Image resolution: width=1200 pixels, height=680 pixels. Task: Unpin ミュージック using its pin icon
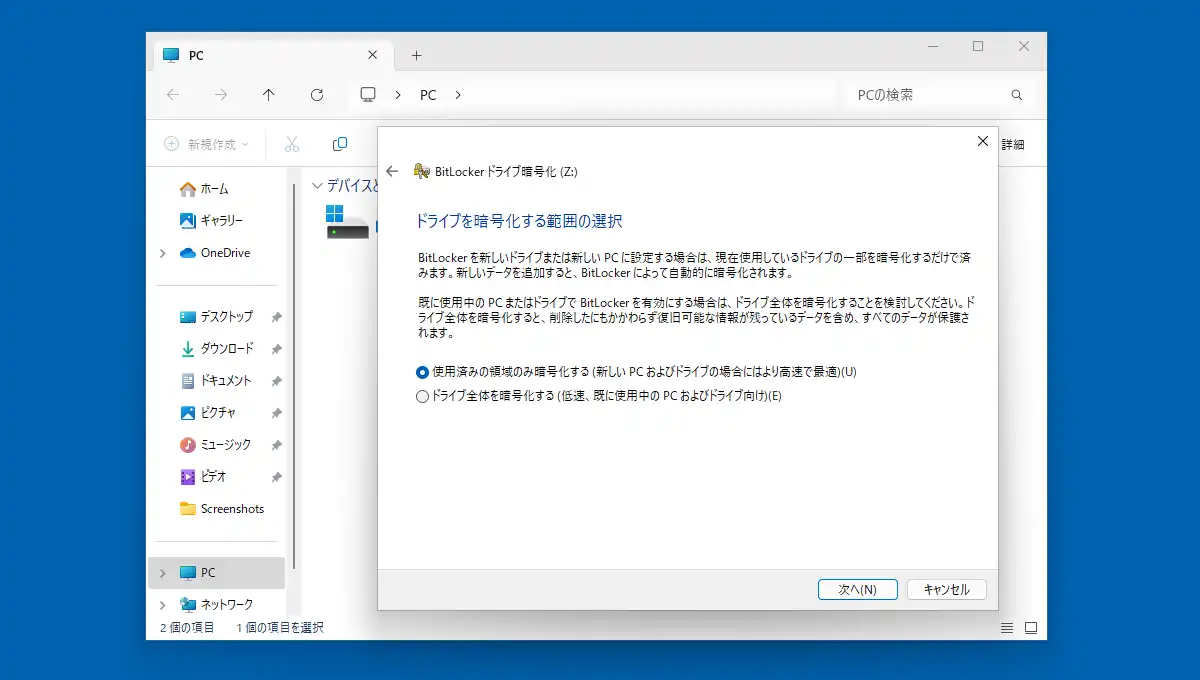point(276,445)
